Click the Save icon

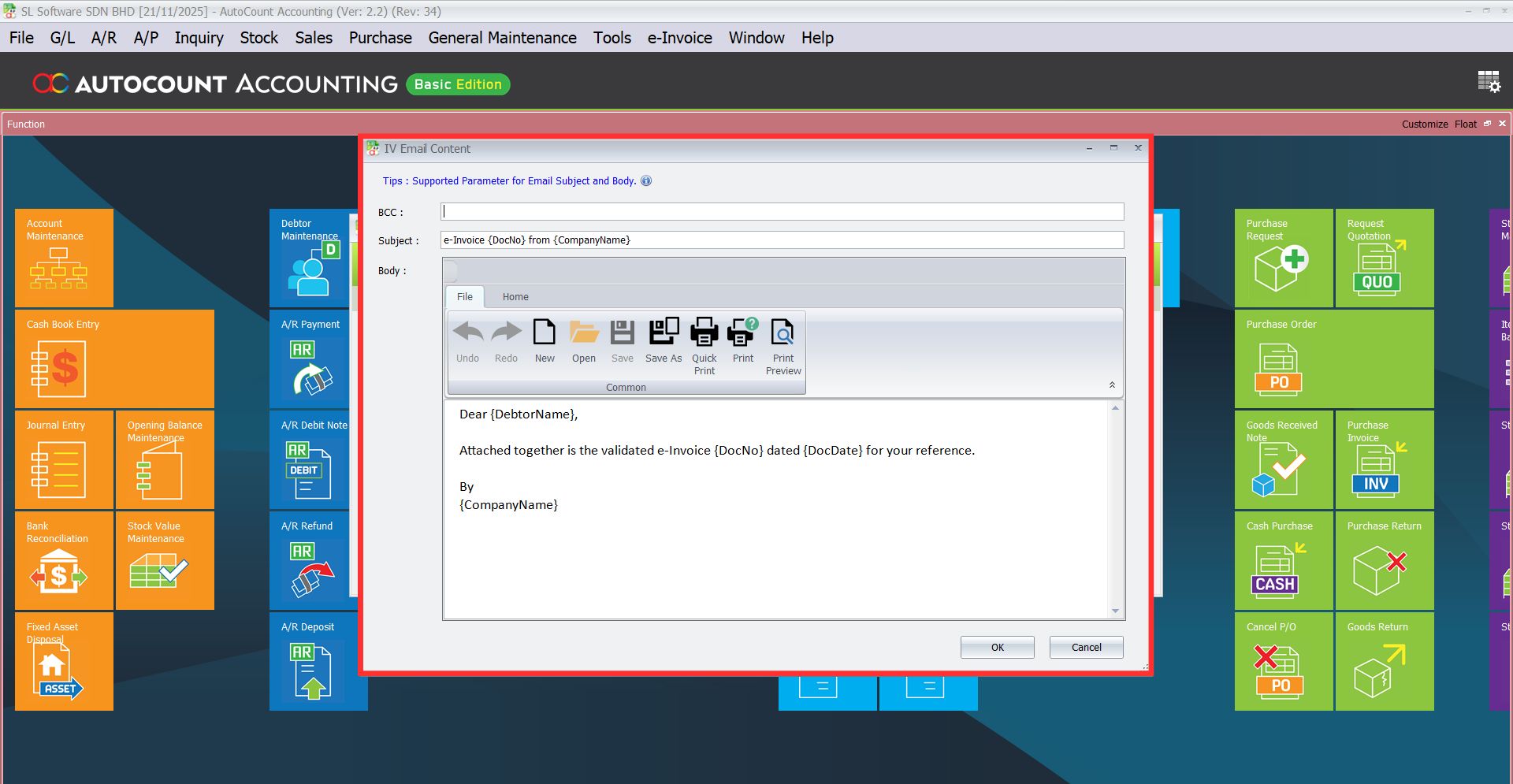pyautogui.click(x=622, y=339)
